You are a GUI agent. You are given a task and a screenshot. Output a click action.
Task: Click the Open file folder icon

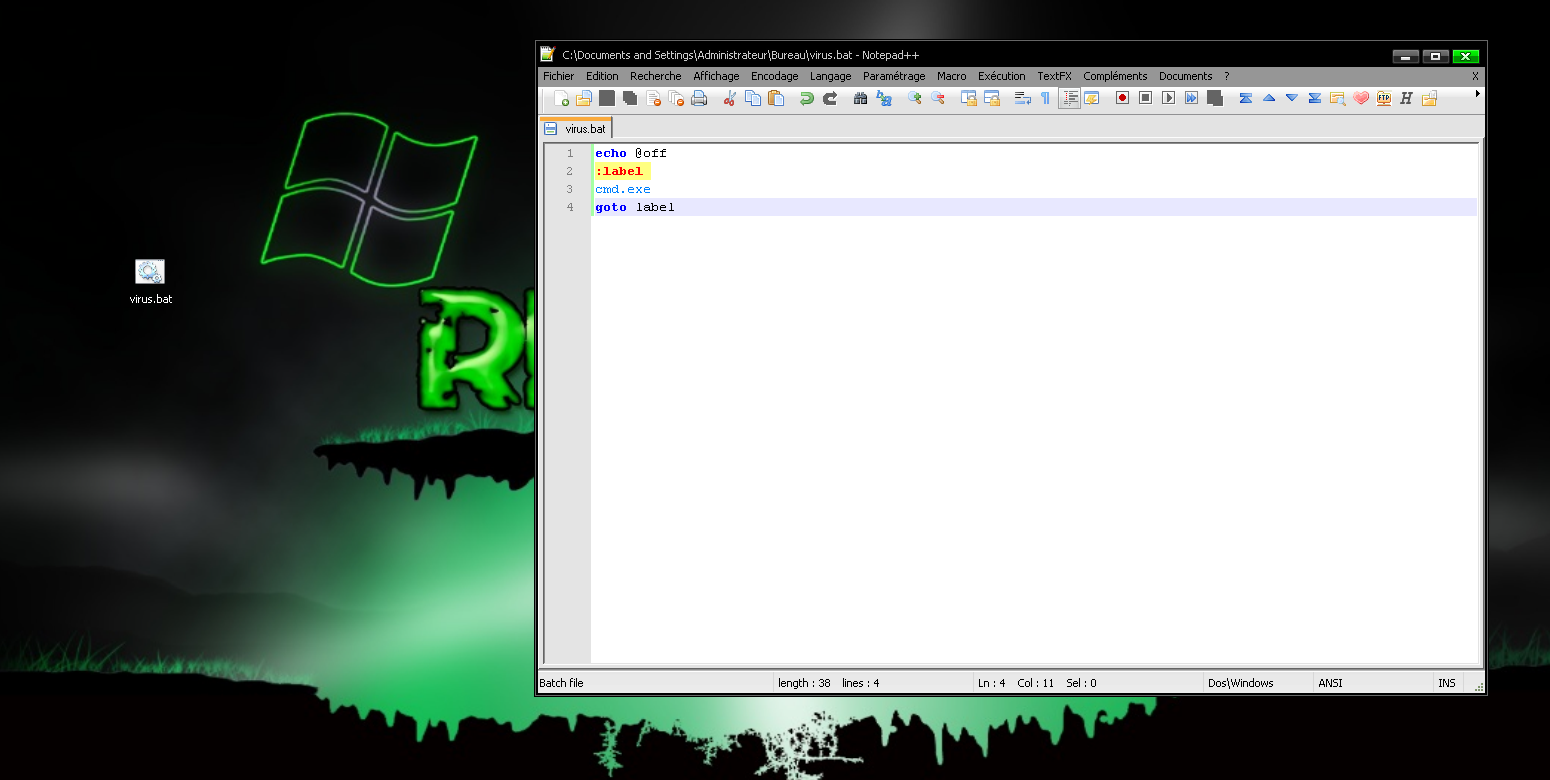point(584,98)
